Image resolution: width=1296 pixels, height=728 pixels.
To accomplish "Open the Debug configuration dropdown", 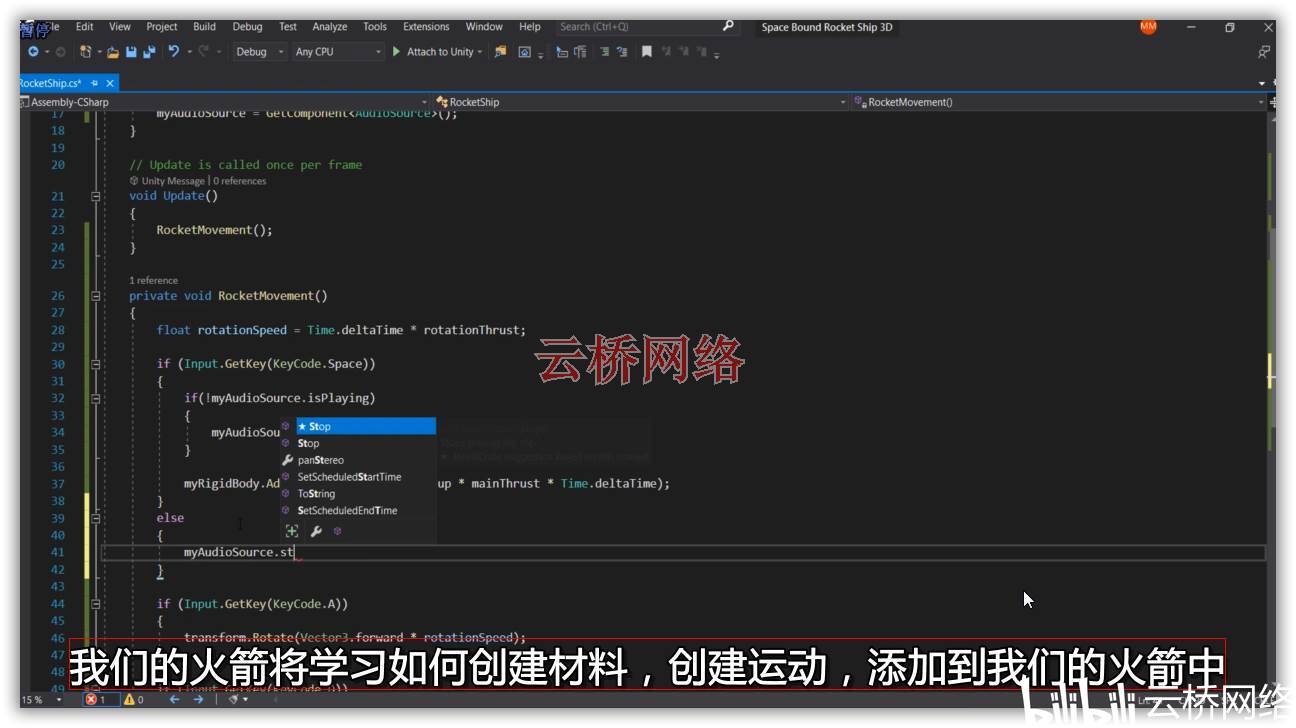I will pos(260,52).
